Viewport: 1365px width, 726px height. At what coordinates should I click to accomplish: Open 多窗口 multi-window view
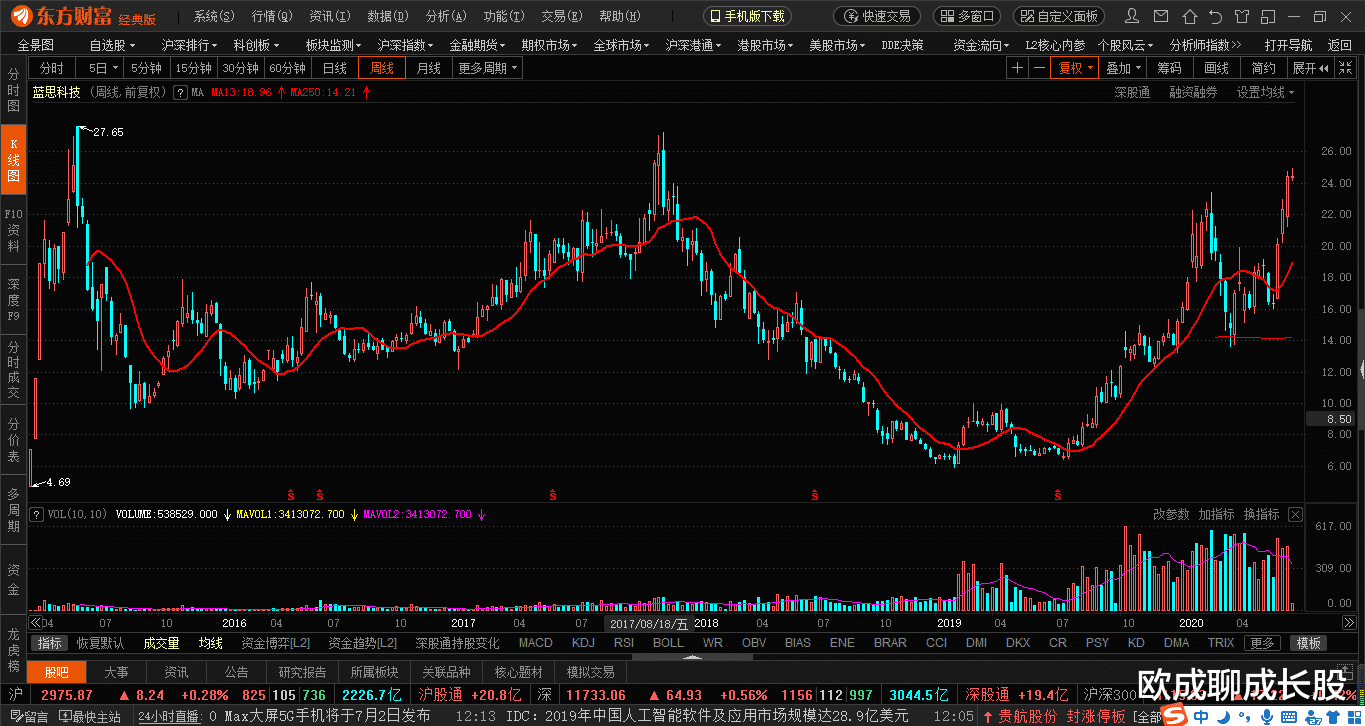(967, 16)
